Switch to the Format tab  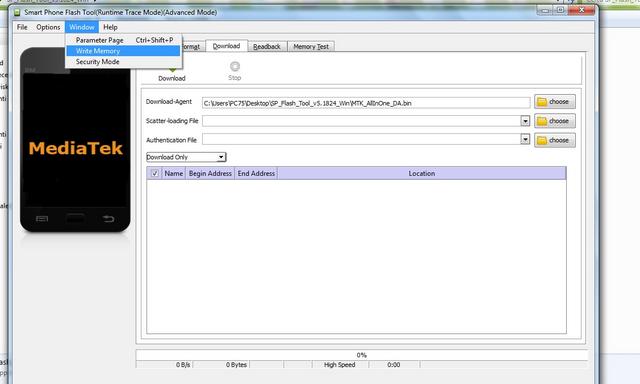tap(192, 47)
